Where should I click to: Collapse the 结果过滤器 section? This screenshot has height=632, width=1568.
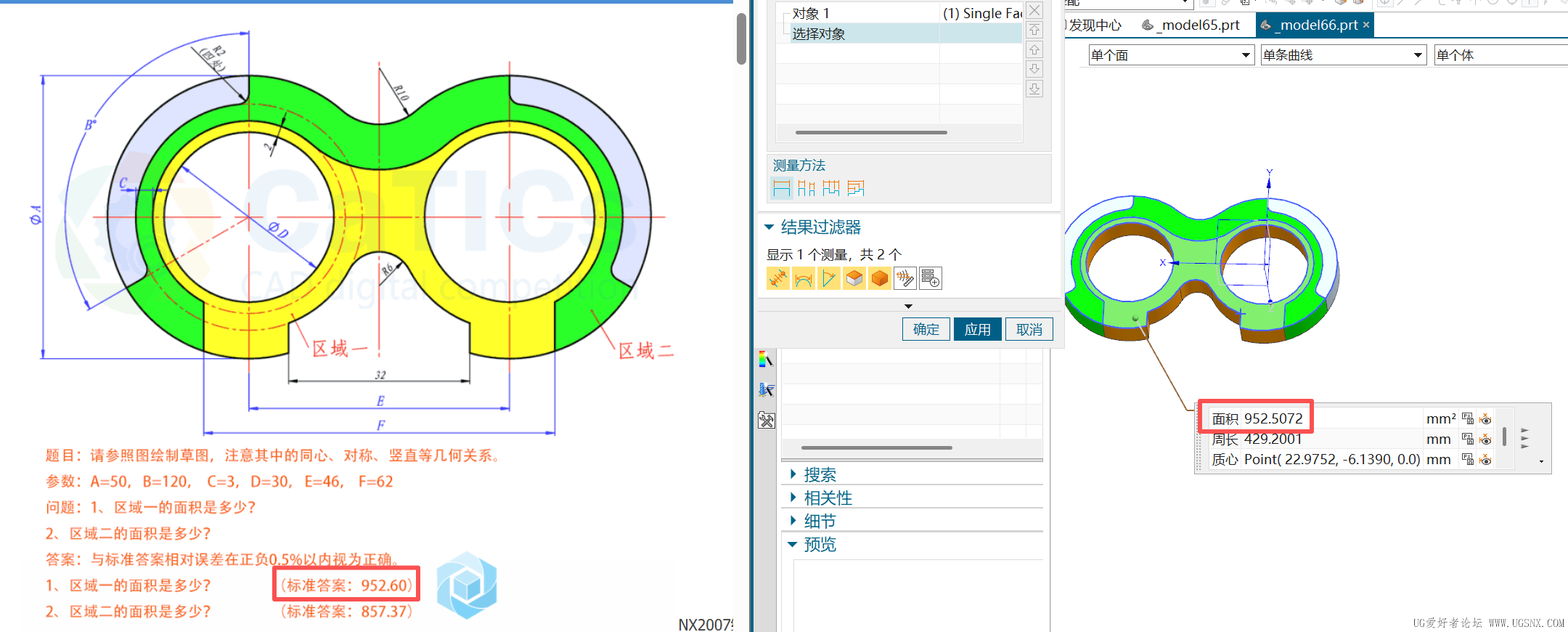pyautogui.click(x=769, y=227)
